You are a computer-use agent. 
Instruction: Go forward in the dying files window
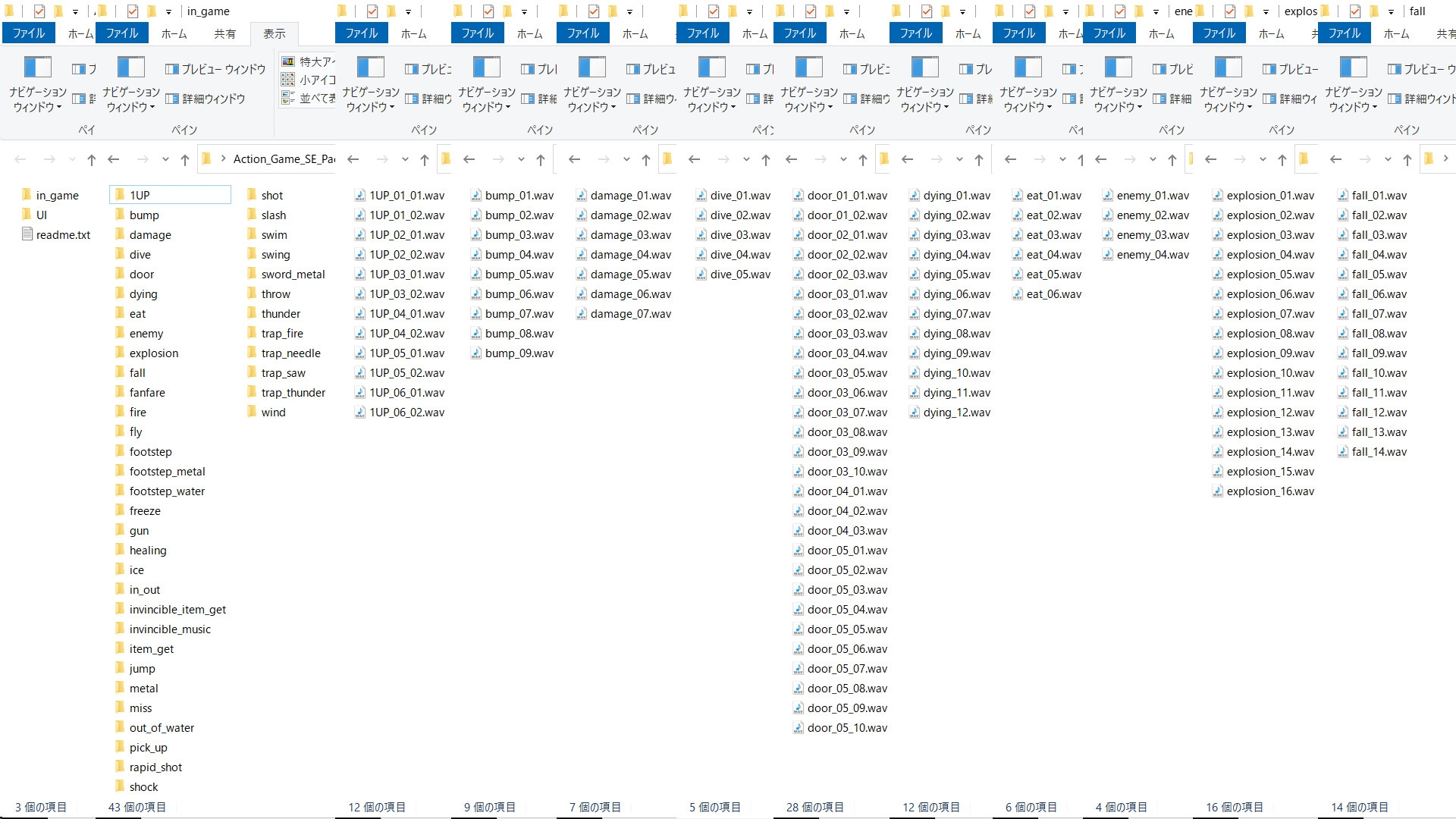click(x=936, y=159)
